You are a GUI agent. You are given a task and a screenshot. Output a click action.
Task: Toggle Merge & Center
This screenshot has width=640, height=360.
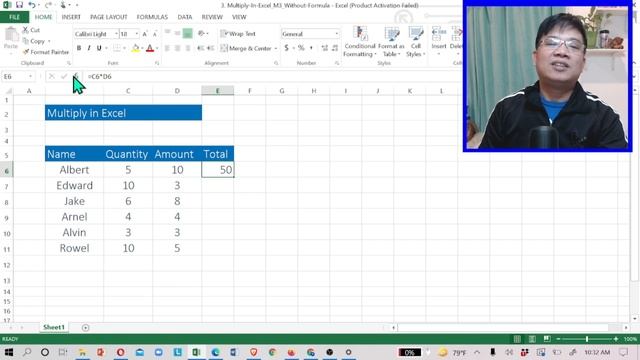[246, 48]
